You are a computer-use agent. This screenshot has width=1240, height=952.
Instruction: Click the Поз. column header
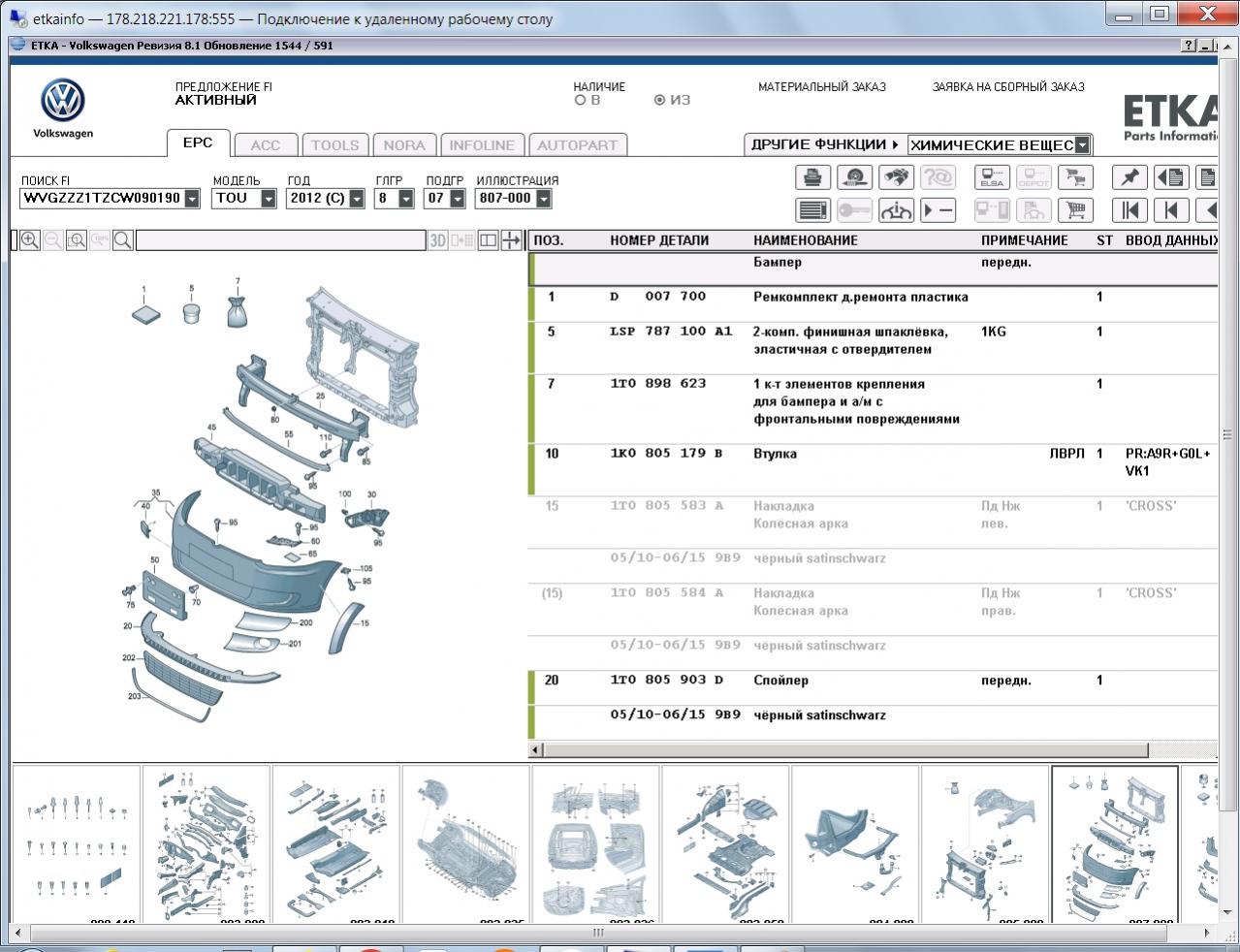[x=549, y=240]
